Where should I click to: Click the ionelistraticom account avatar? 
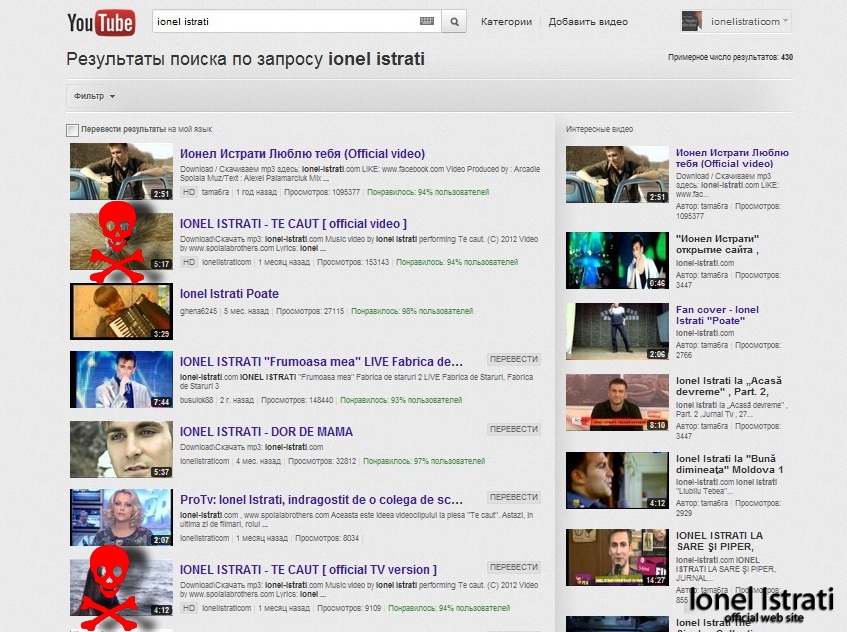(x=692, y=21)
